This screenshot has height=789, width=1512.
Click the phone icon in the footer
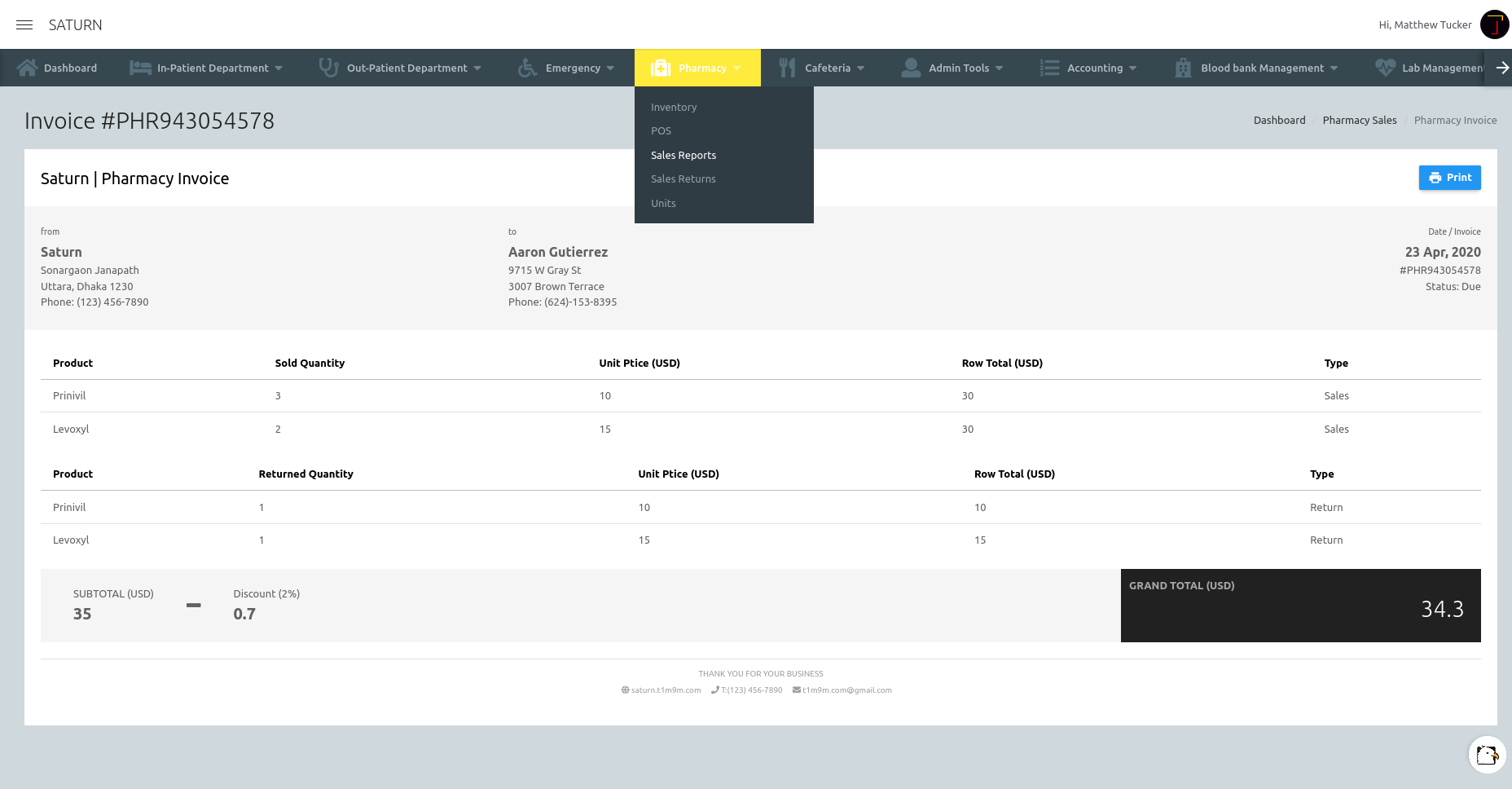[x=715, y=690]
